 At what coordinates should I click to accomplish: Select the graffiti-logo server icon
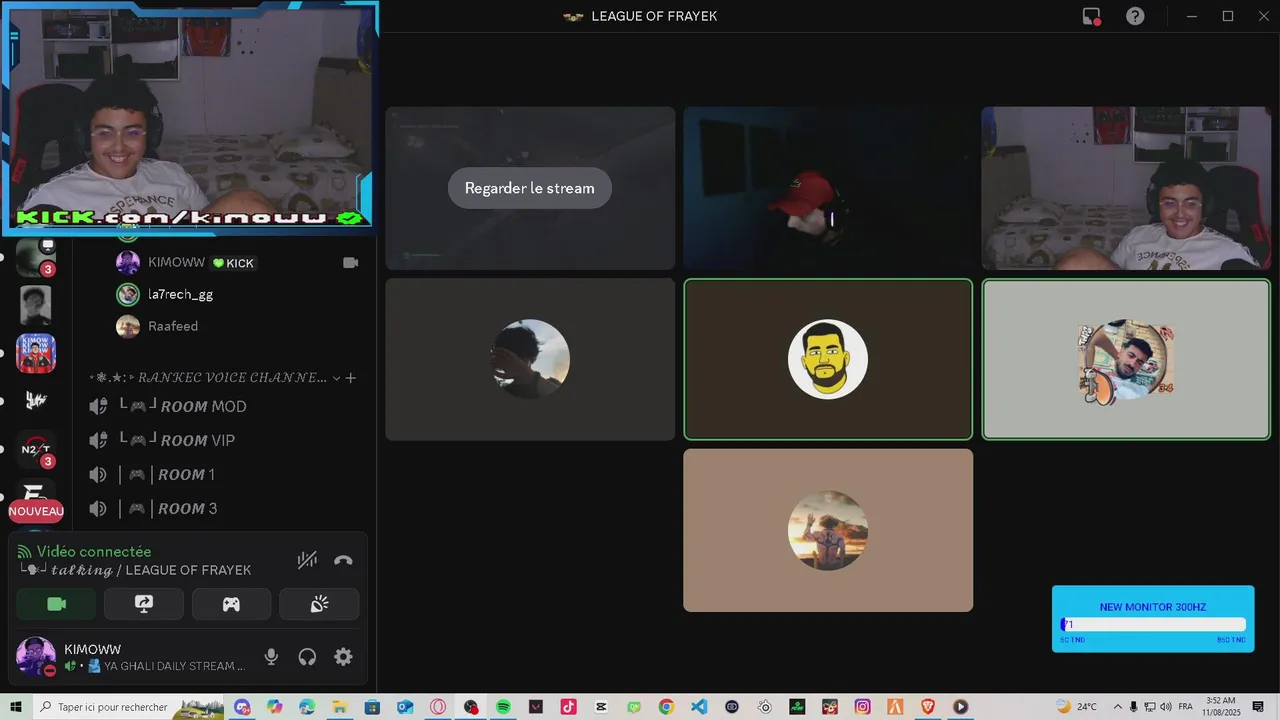point(36,401)
